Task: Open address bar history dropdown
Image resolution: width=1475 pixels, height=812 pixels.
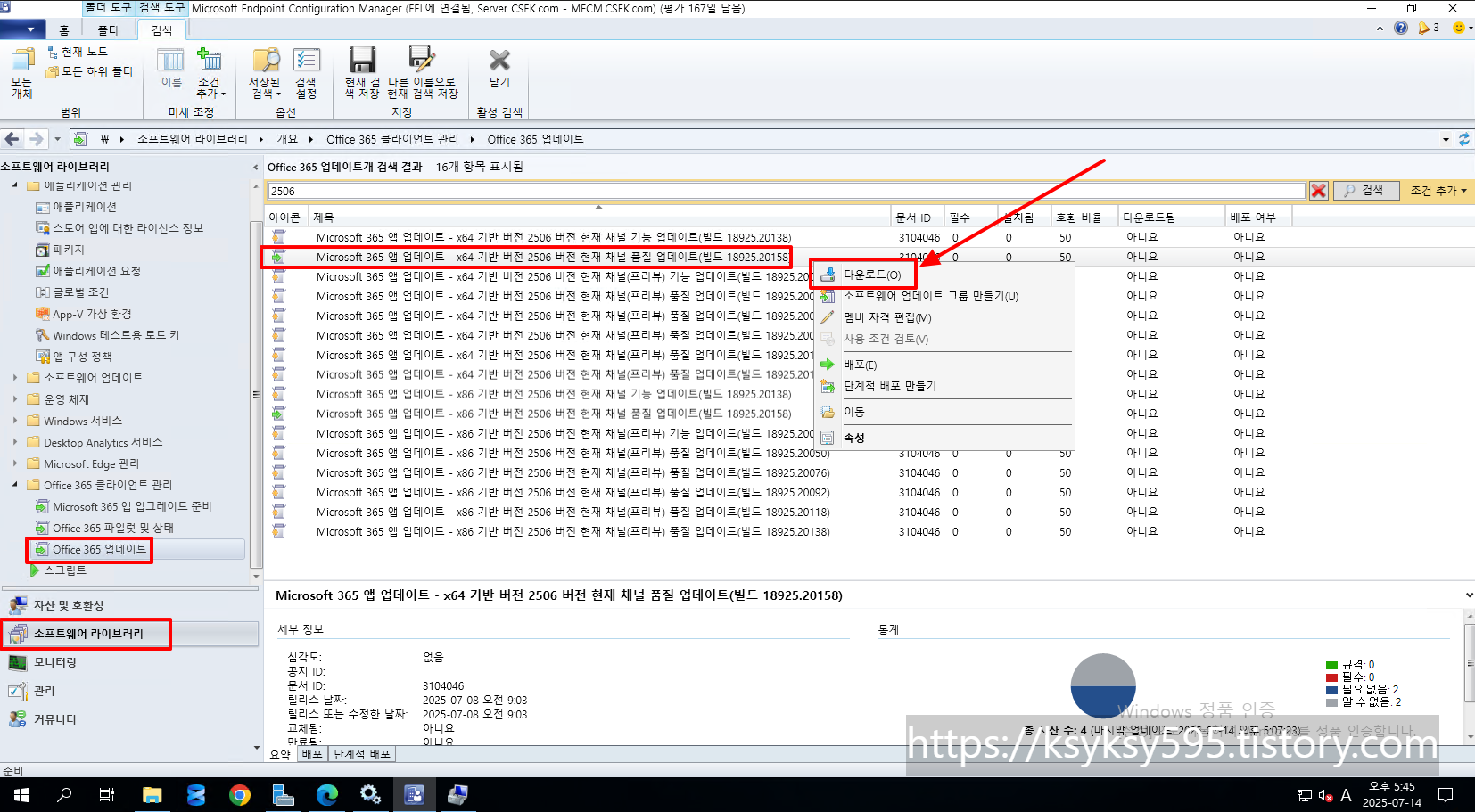Action: pyautogui.click(x=1446, y=139)
